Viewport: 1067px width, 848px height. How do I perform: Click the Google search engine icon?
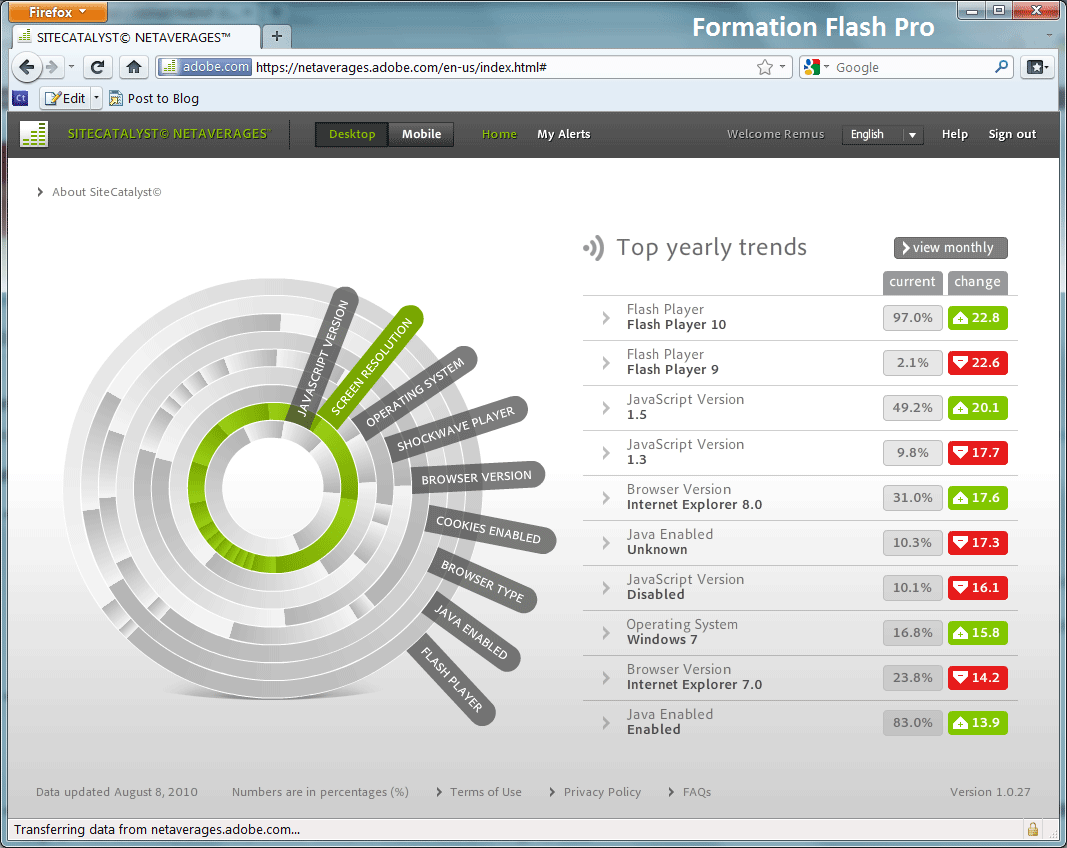812,67
